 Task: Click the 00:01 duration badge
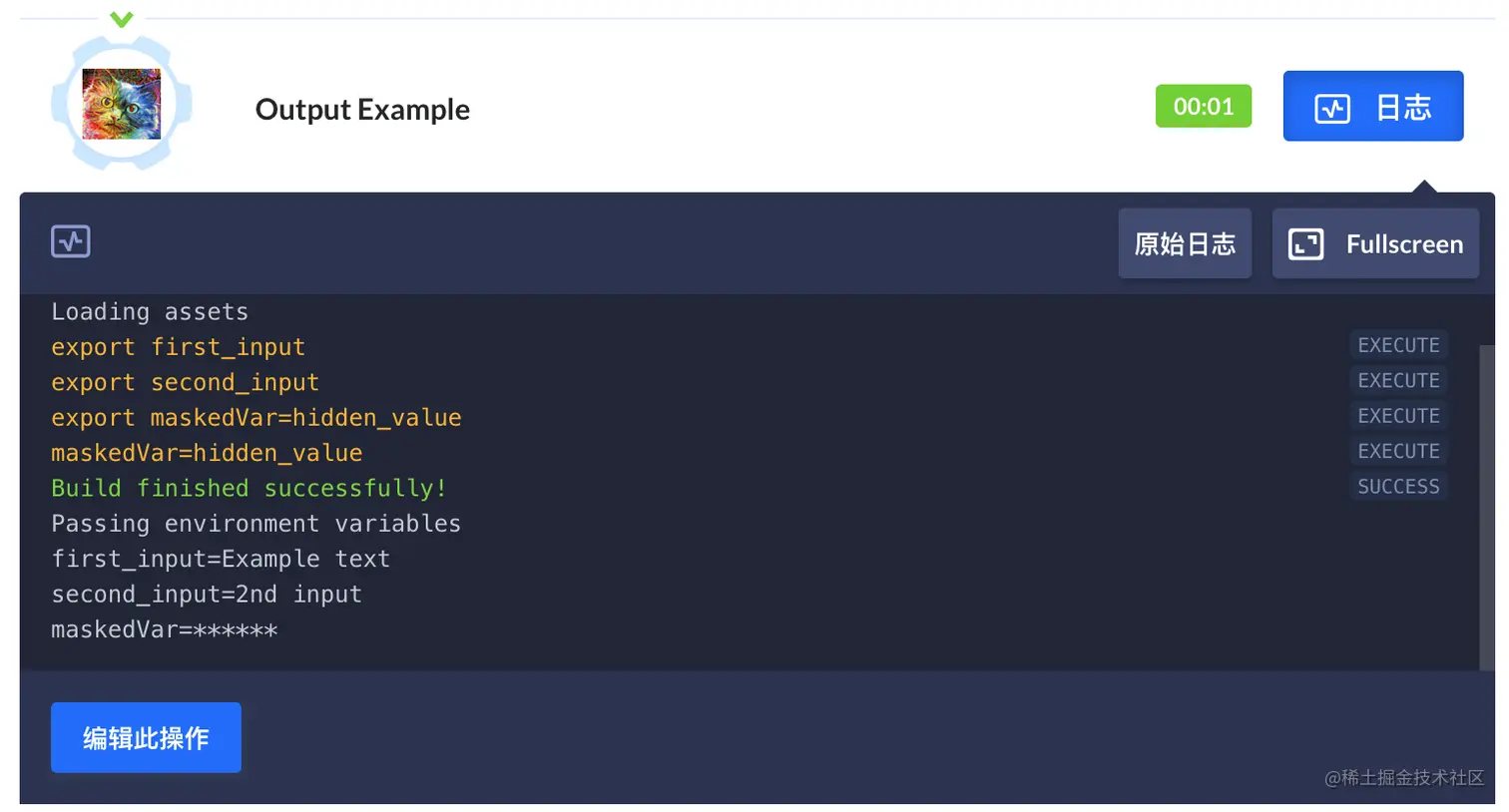coord(1204,106)
